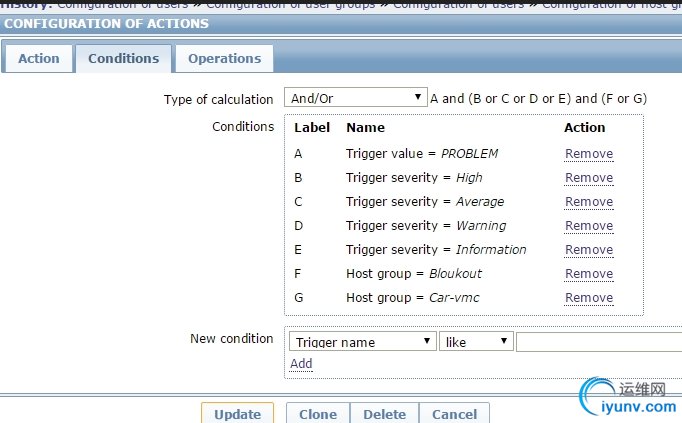
Task: Open the Type of calculation dropdown
Action: [355, 98]
